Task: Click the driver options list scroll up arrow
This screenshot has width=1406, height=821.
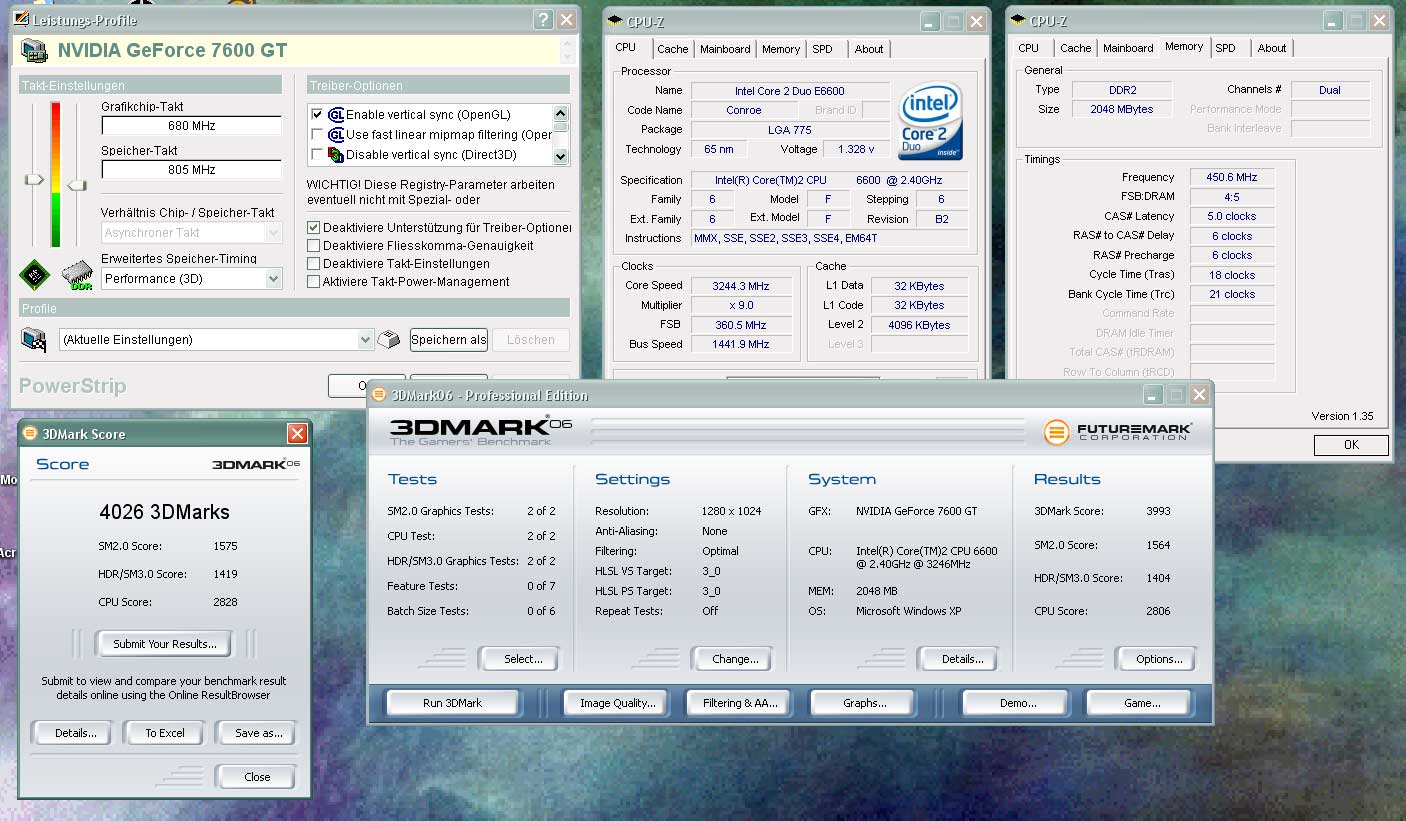Action: 560,114
